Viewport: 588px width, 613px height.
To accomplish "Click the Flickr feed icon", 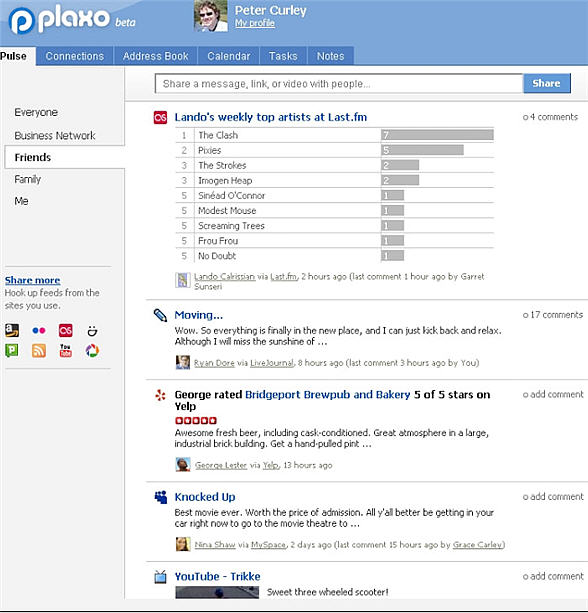I will pyautogui.click(x=39, y=331).
